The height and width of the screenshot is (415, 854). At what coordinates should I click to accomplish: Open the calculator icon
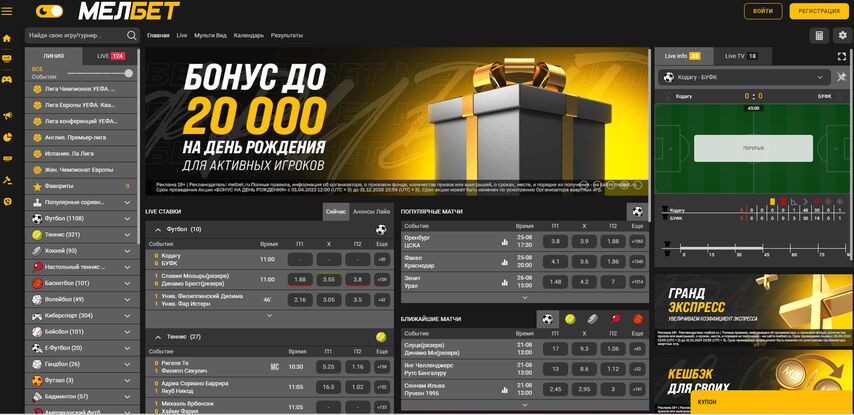(x=819, y=36)
